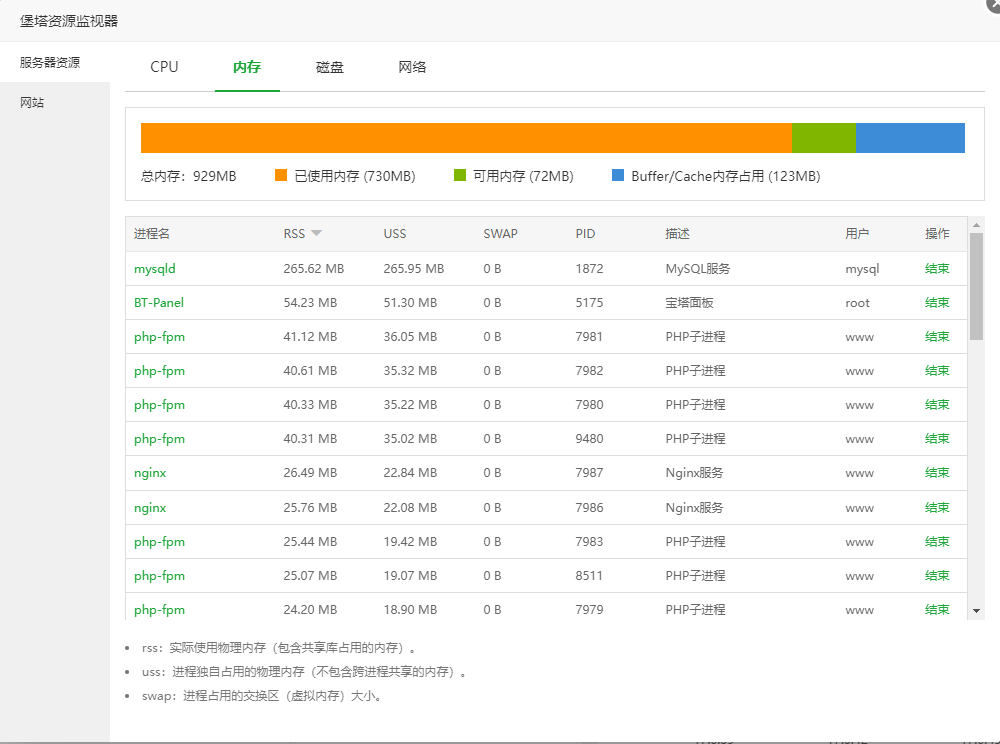This screenshot has height=744, width=1000.
Task: Click the 总内存: 929MB label
Action: pyautogui.click(x=189, y=176)
